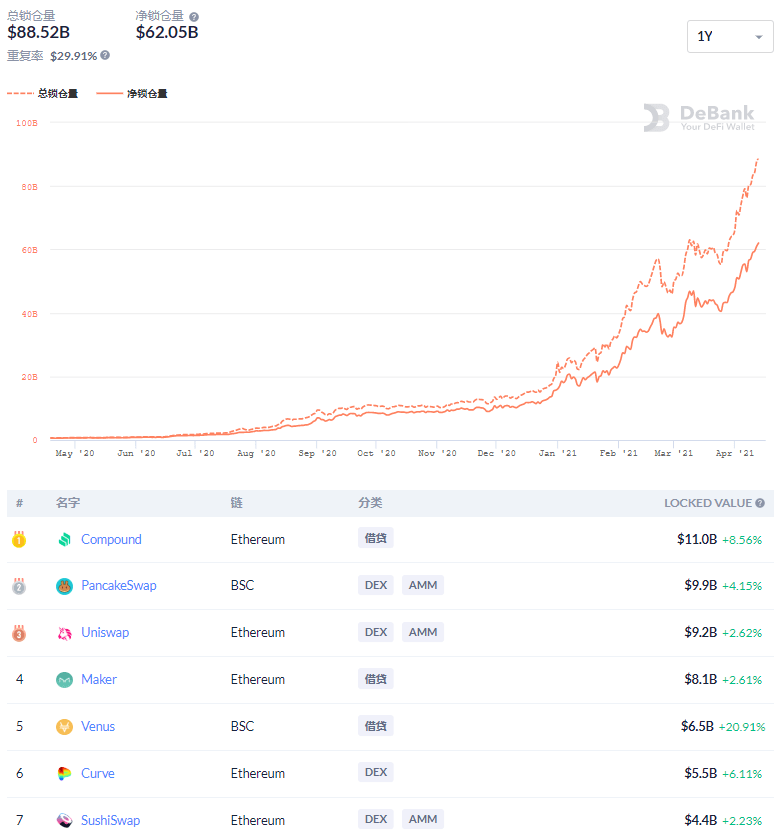780x836 pixels.
Task: Click help icon next to 净锁仓量
Action: coord(194,17)
